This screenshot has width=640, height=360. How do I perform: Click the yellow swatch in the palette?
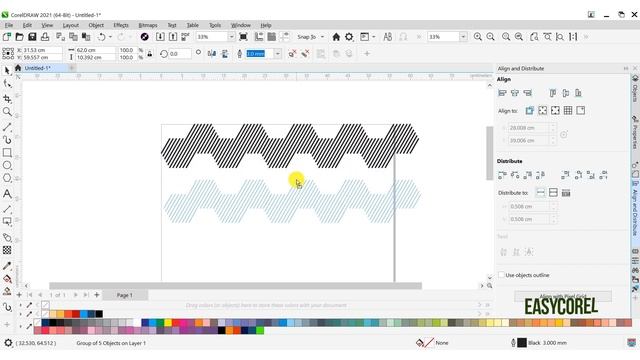click(168, 323)
